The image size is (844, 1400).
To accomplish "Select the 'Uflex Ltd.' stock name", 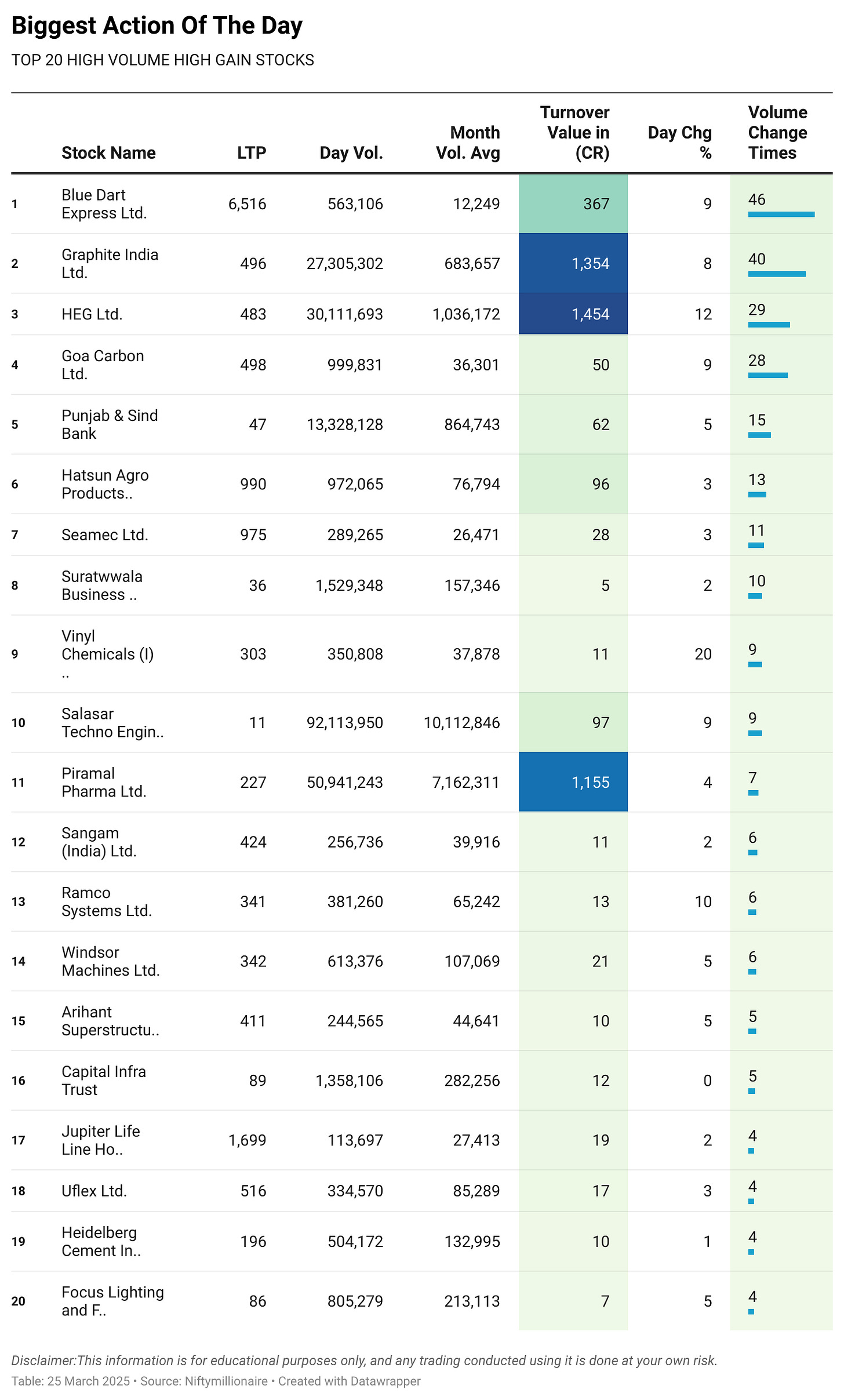I will coord(94,1191).
